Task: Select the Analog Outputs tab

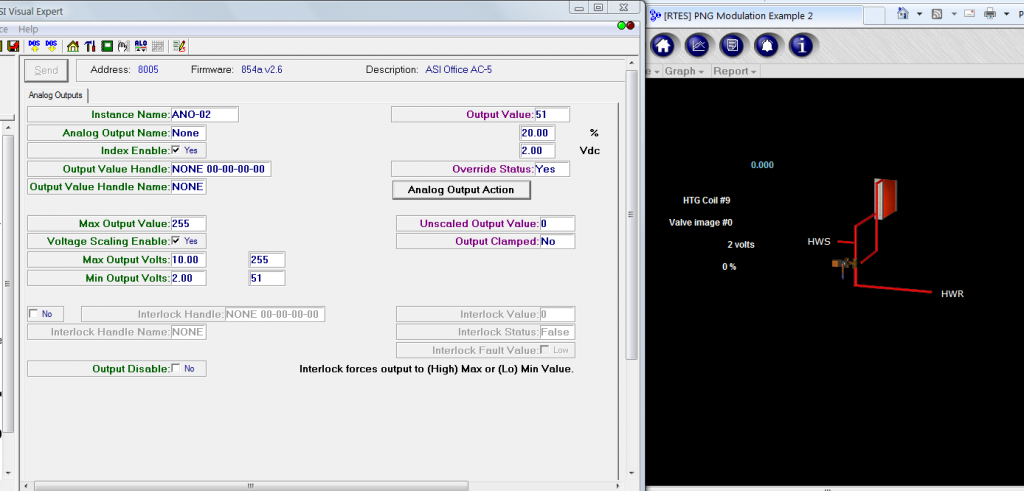Action: pyautogui.click(x=56, y=95)
